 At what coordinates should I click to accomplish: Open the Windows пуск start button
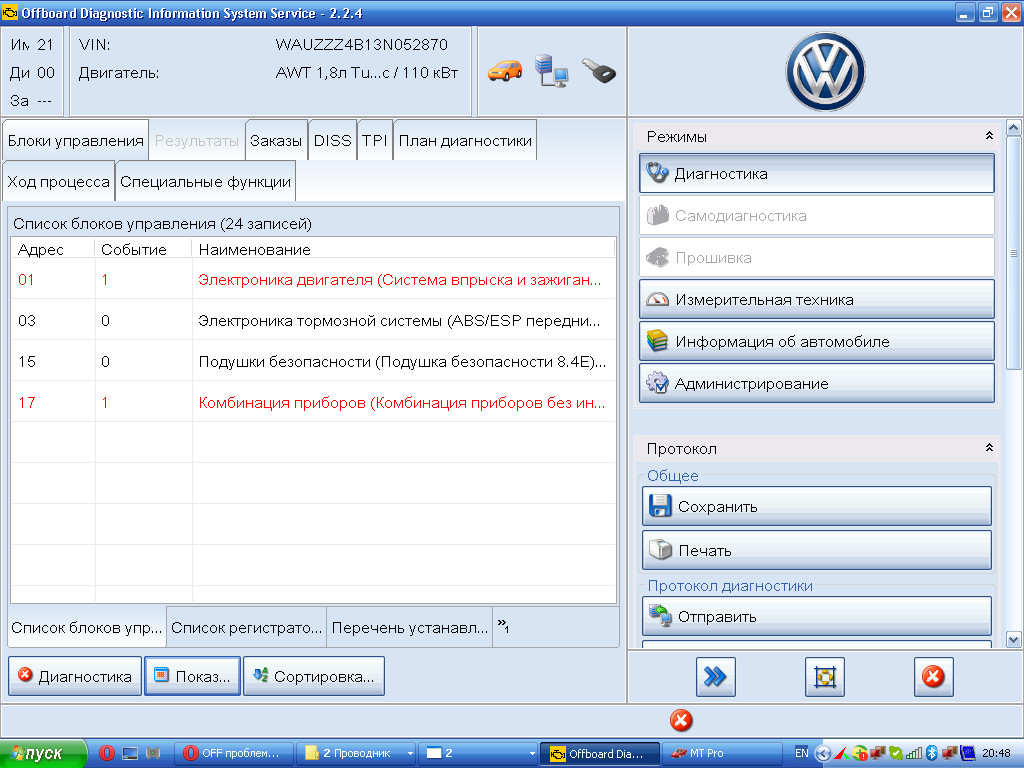click(x=43, y=754)
